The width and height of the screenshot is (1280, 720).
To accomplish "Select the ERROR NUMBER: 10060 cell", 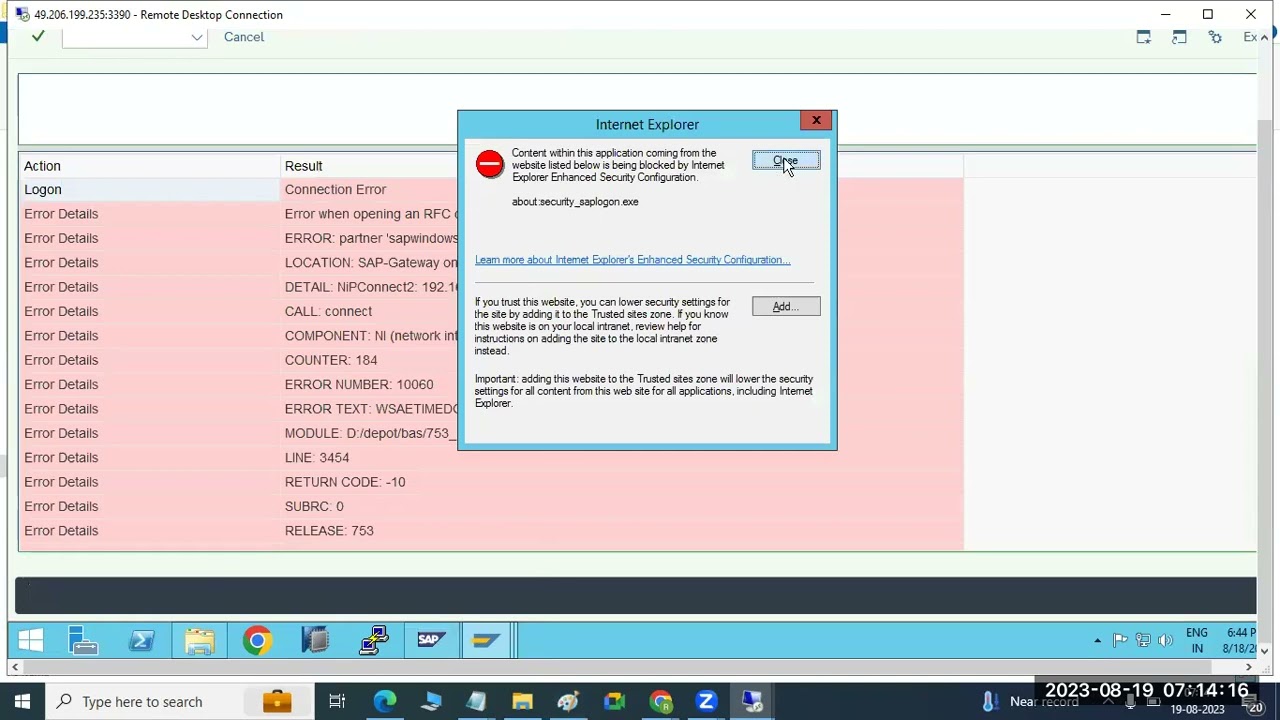I will [359, 385].
